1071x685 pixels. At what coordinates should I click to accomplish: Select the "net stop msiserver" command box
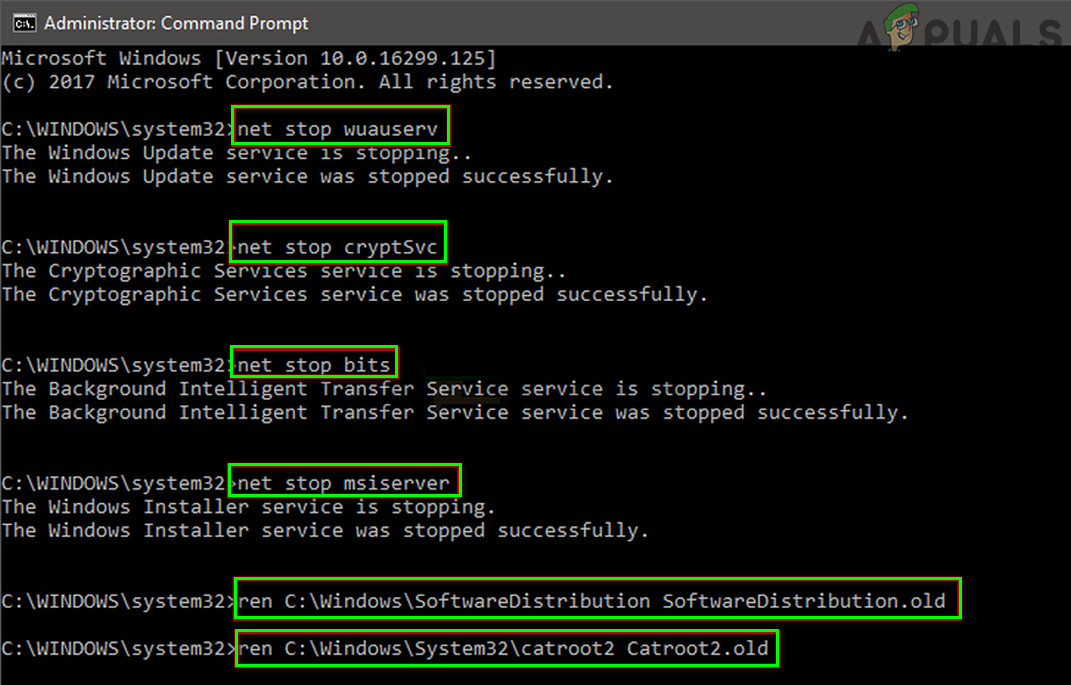coord(345,482)
